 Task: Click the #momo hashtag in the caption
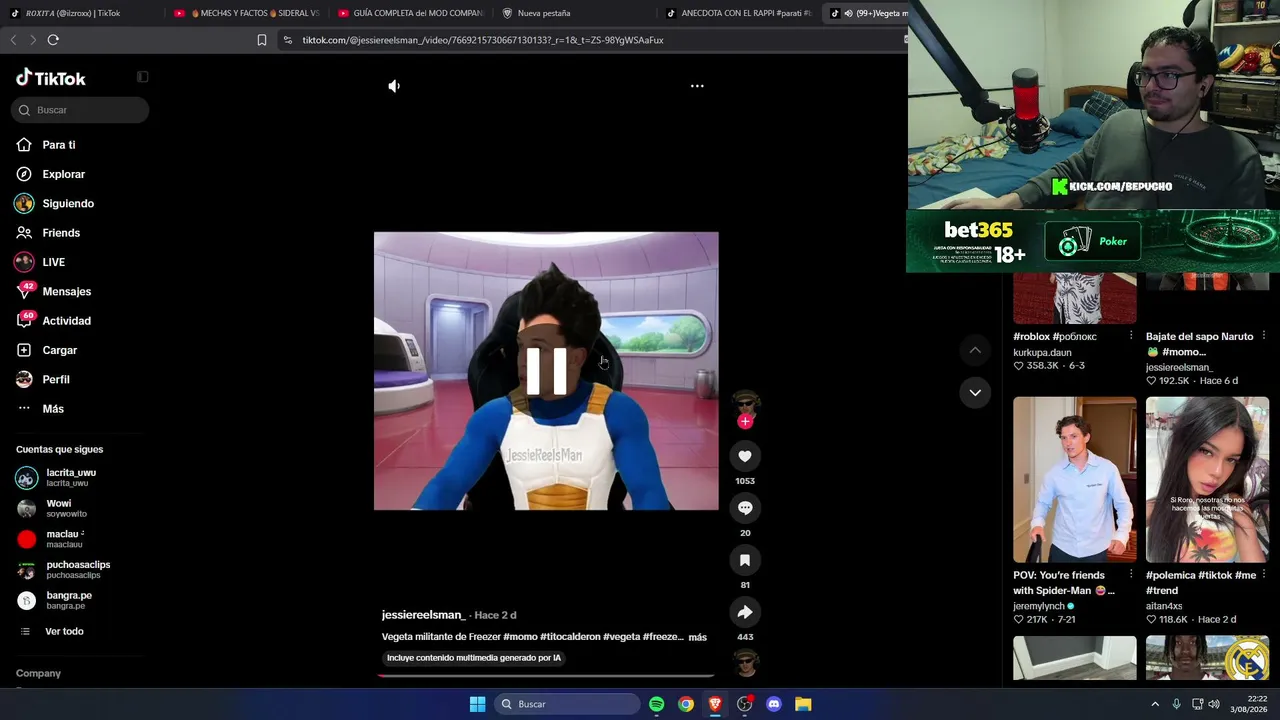pyautogui.click(x=520, y=637)
